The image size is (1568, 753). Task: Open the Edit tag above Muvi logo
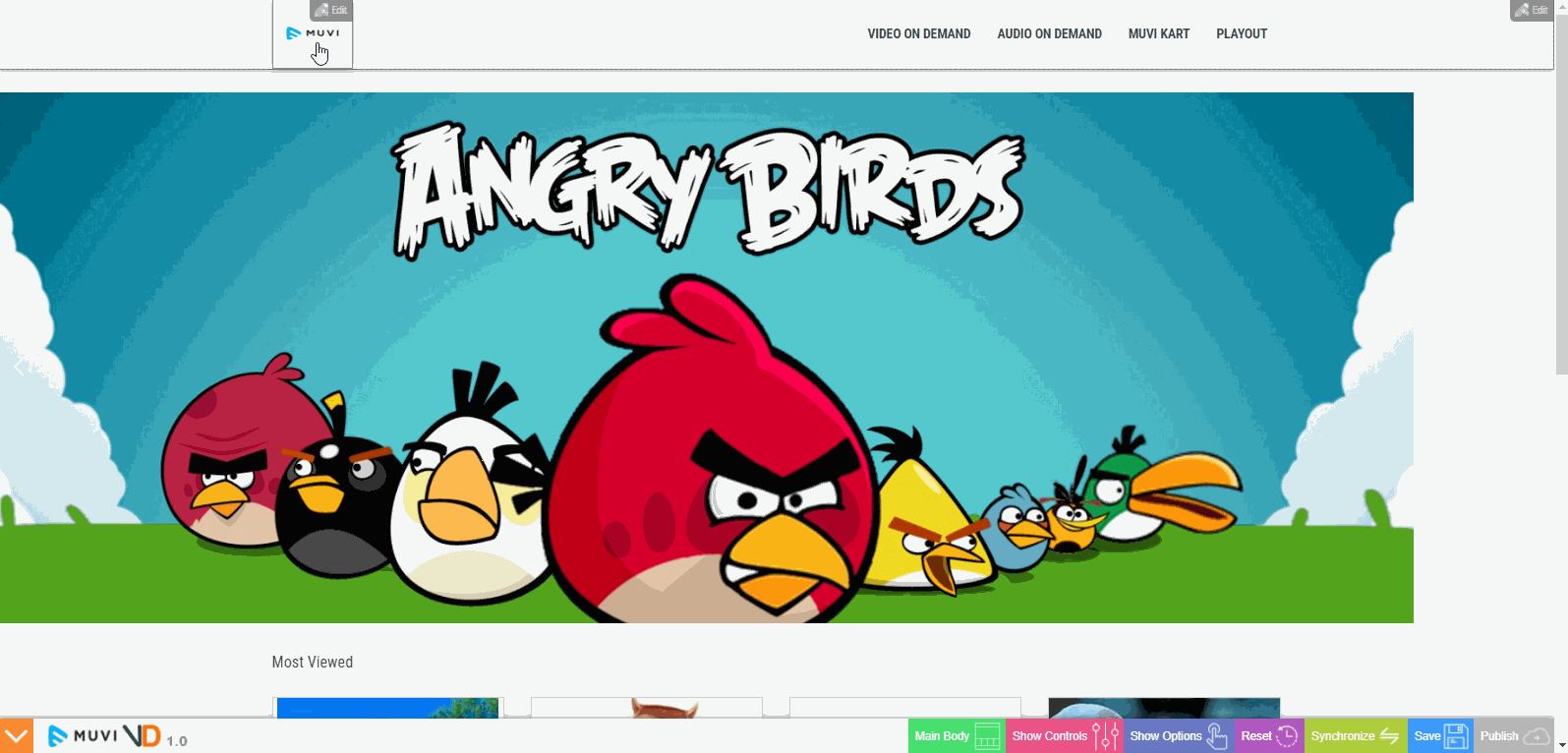coord(331,10)
